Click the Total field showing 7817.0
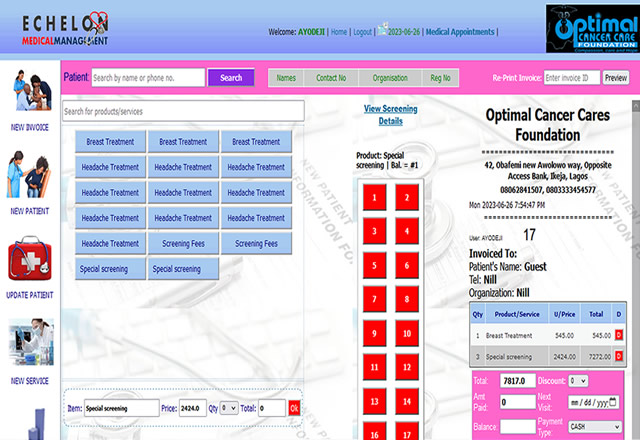This screenshot has width=640, height=440. pyautogui.click(x=518, y=381)
